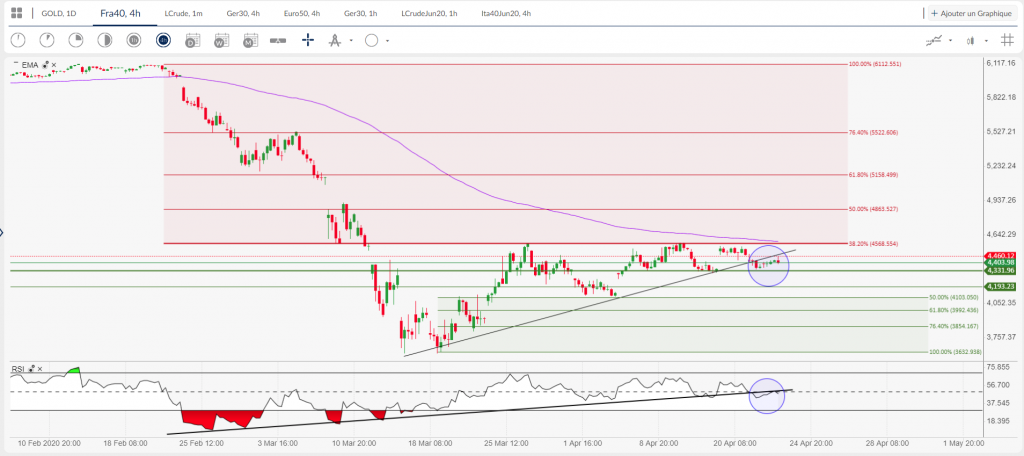Open the Euro50, 4h tab

tap(299, 14)
